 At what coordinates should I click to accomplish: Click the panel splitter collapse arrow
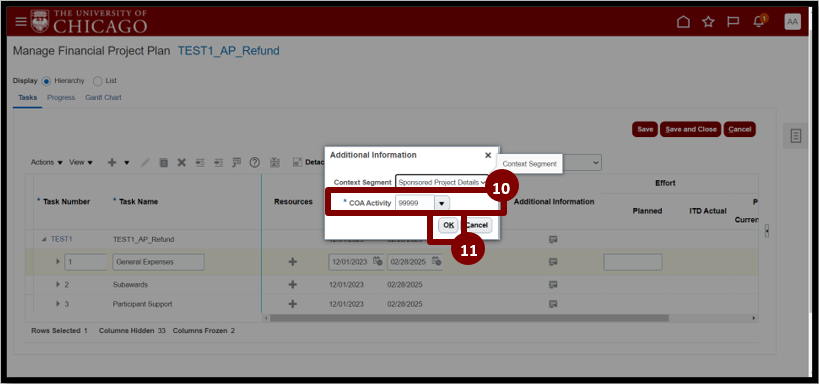766,230
